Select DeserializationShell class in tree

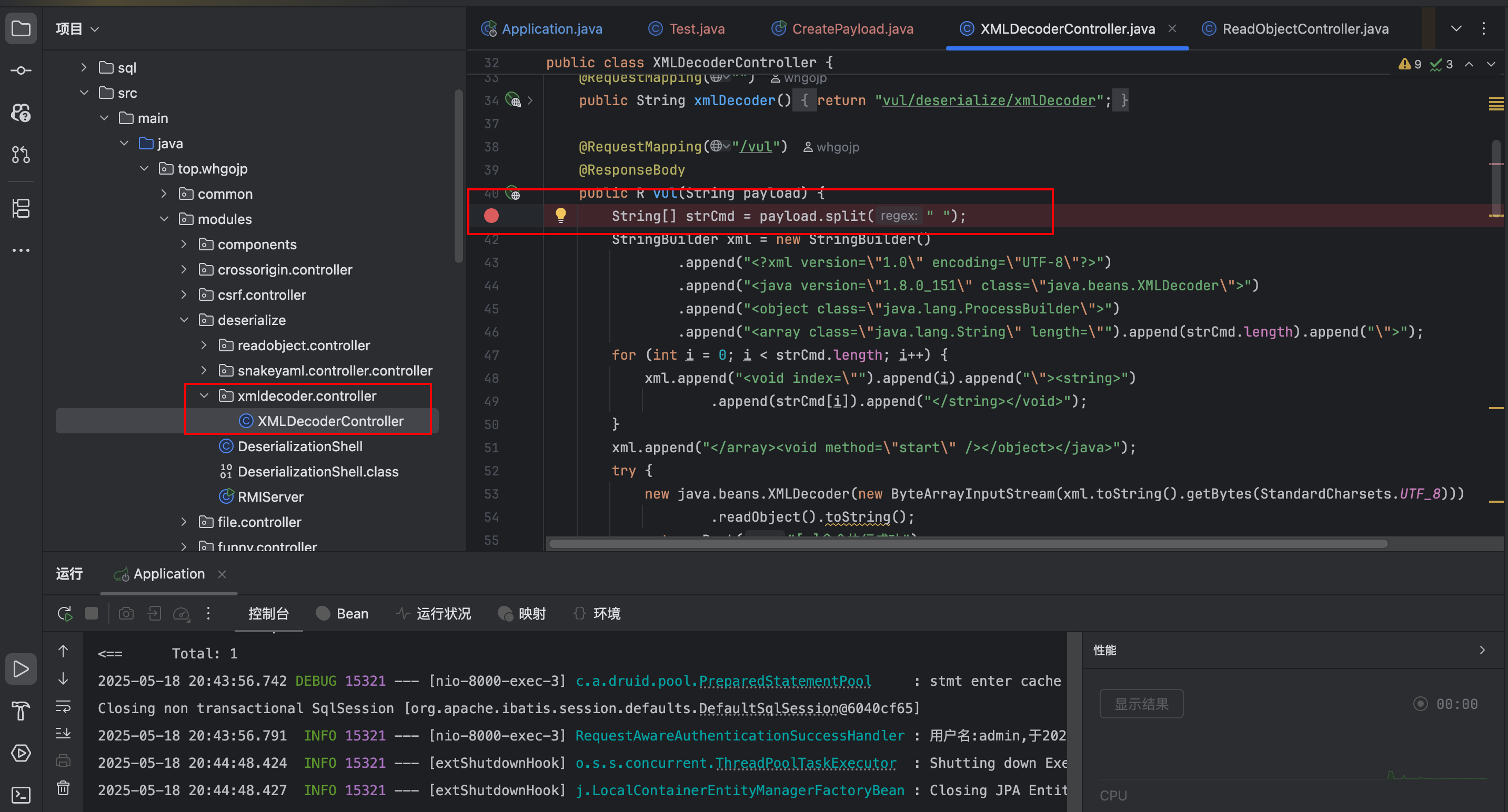[300, 446]
